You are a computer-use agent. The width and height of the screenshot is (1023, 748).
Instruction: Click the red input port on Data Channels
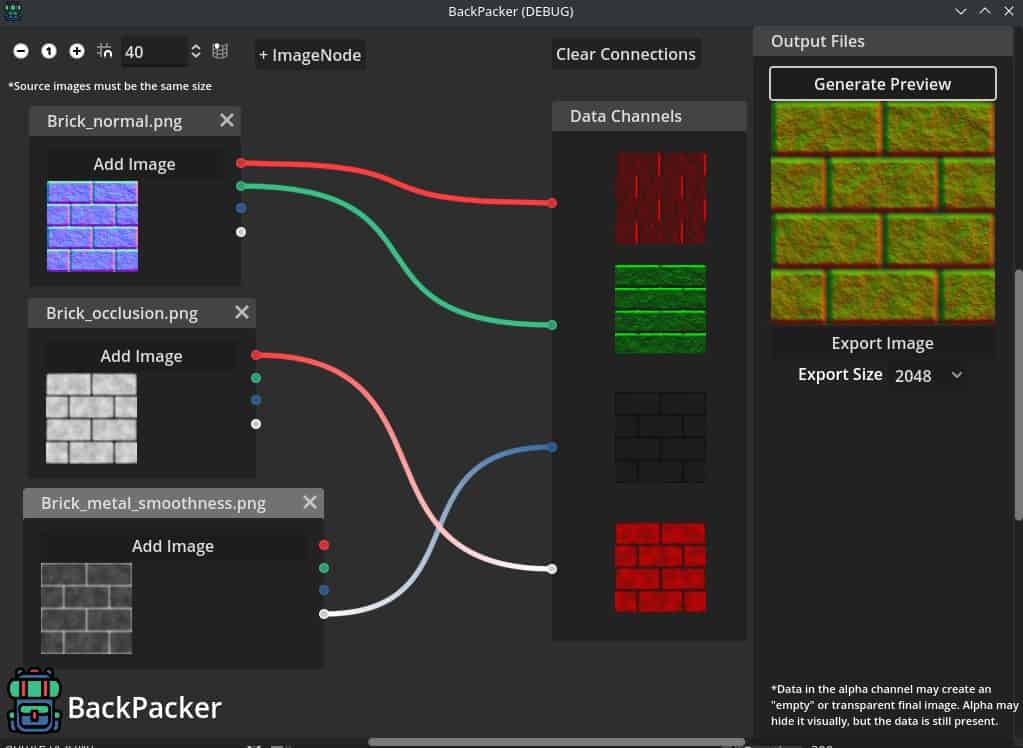point(553,203)
